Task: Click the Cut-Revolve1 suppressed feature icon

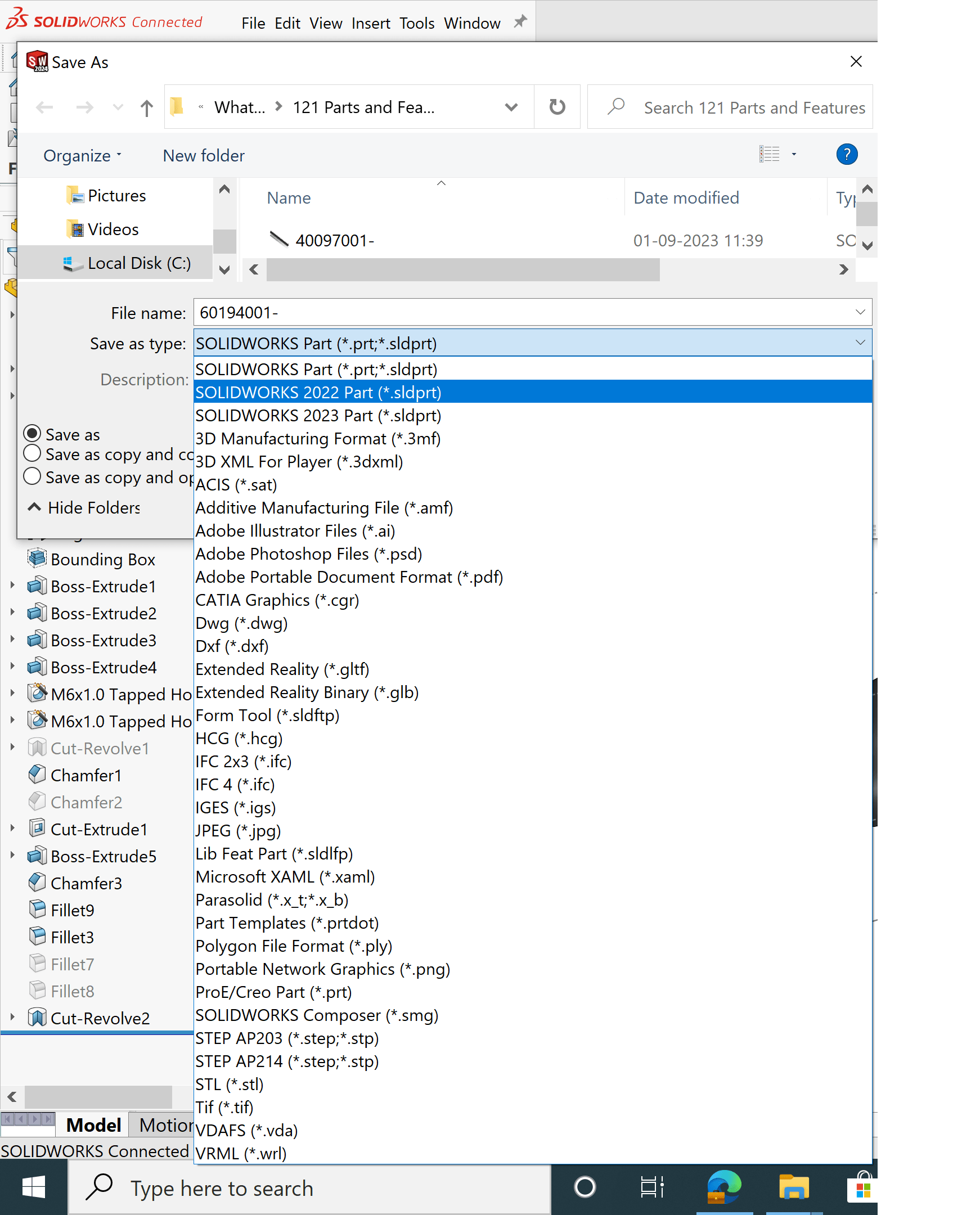Action: (x=37, y=747)
